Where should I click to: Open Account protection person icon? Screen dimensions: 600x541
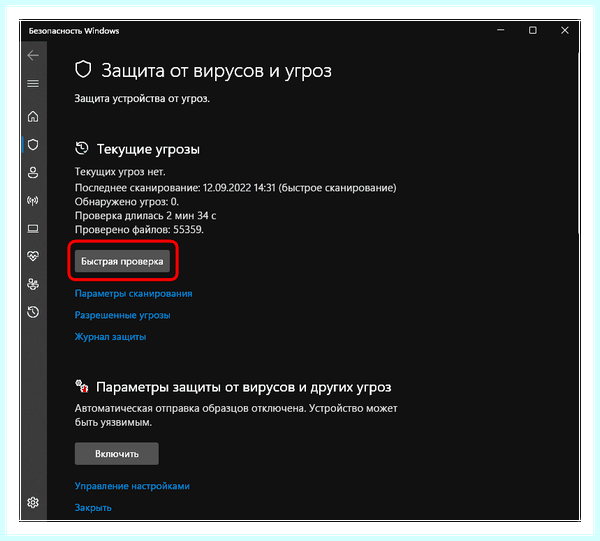(x=33, y=173)
